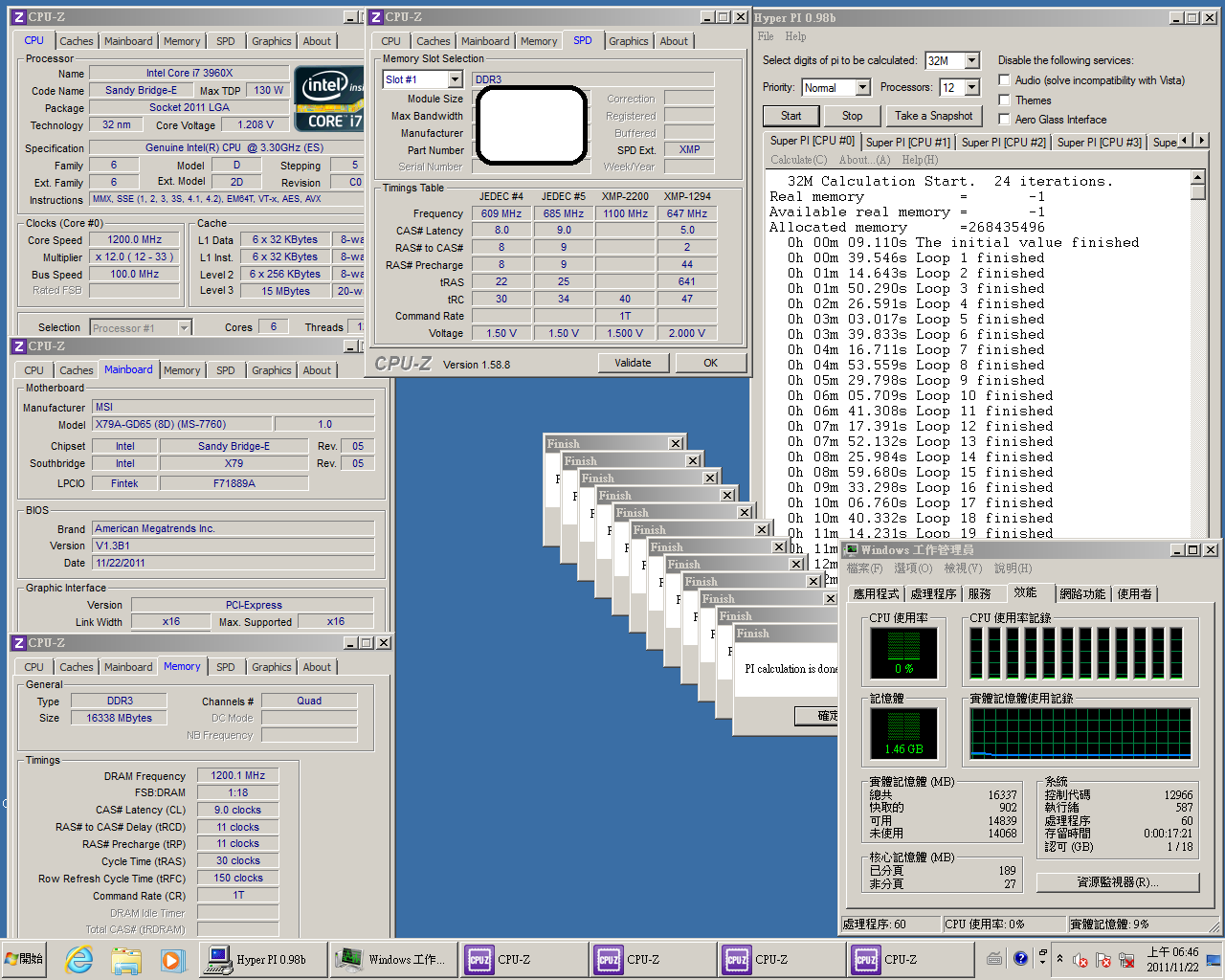Open Windows Explorer folder icon on taskbar
The image size is (1225, 980).
(126, 959)
